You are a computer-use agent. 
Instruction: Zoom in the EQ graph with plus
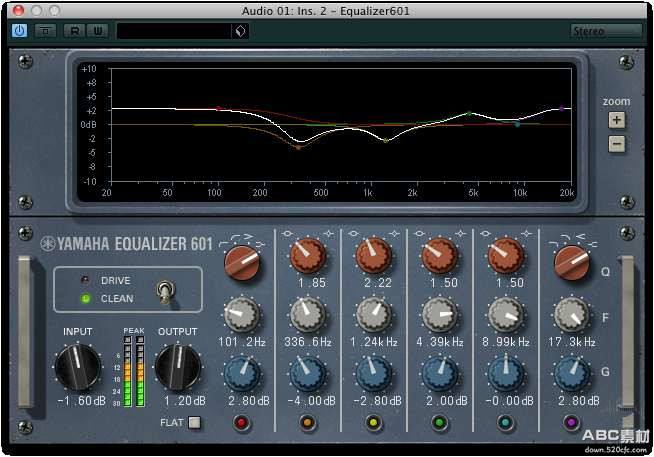[617, 120]
